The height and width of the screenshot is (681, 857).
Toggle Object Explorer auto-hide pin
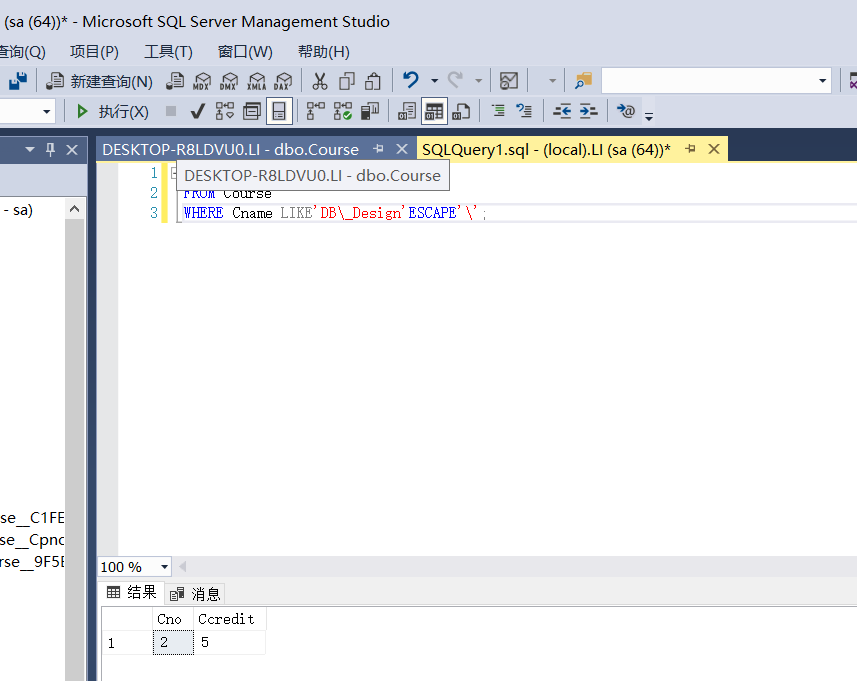(50, 149)
